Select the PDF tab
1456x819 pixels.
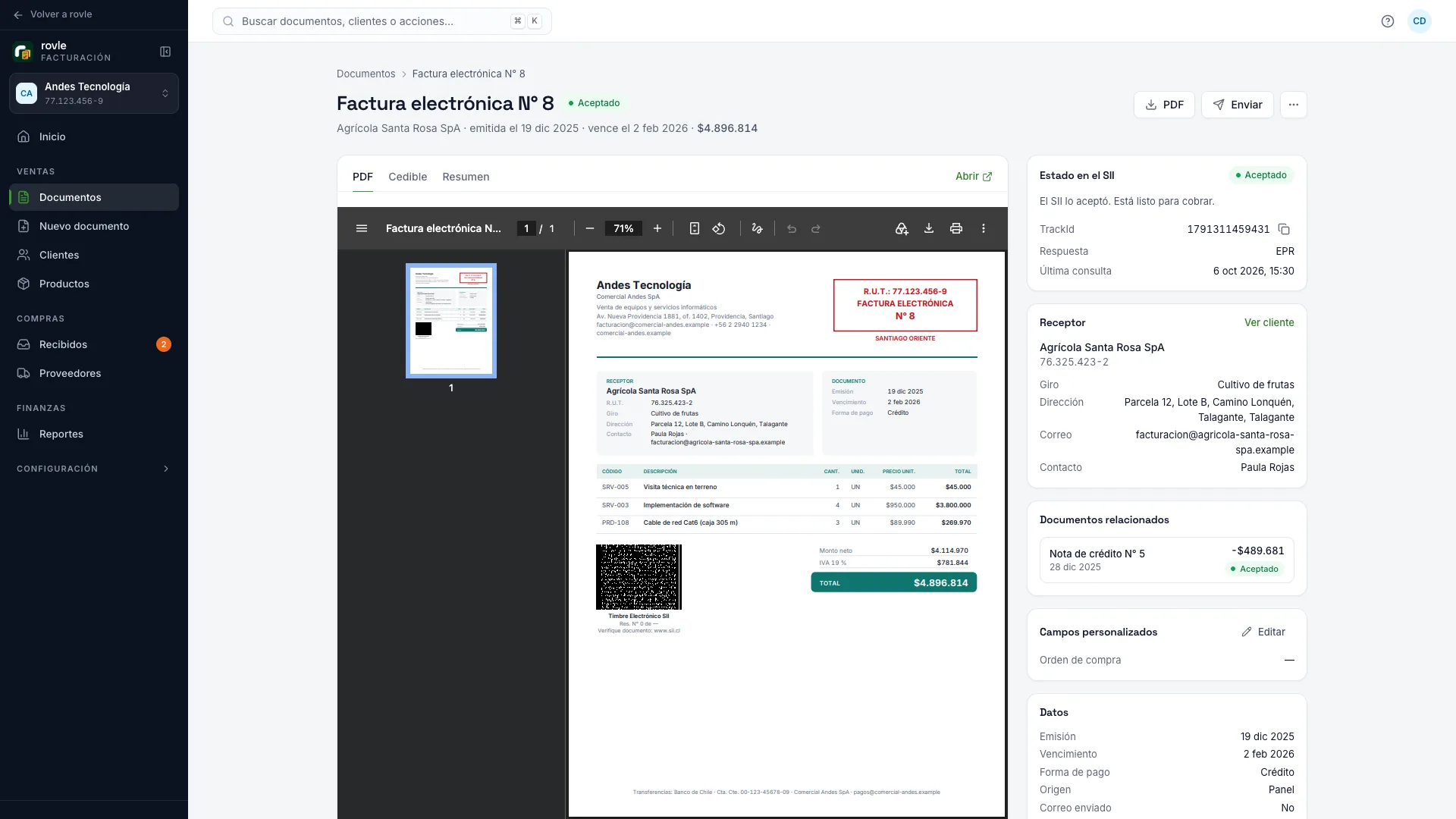click(362, 177)
